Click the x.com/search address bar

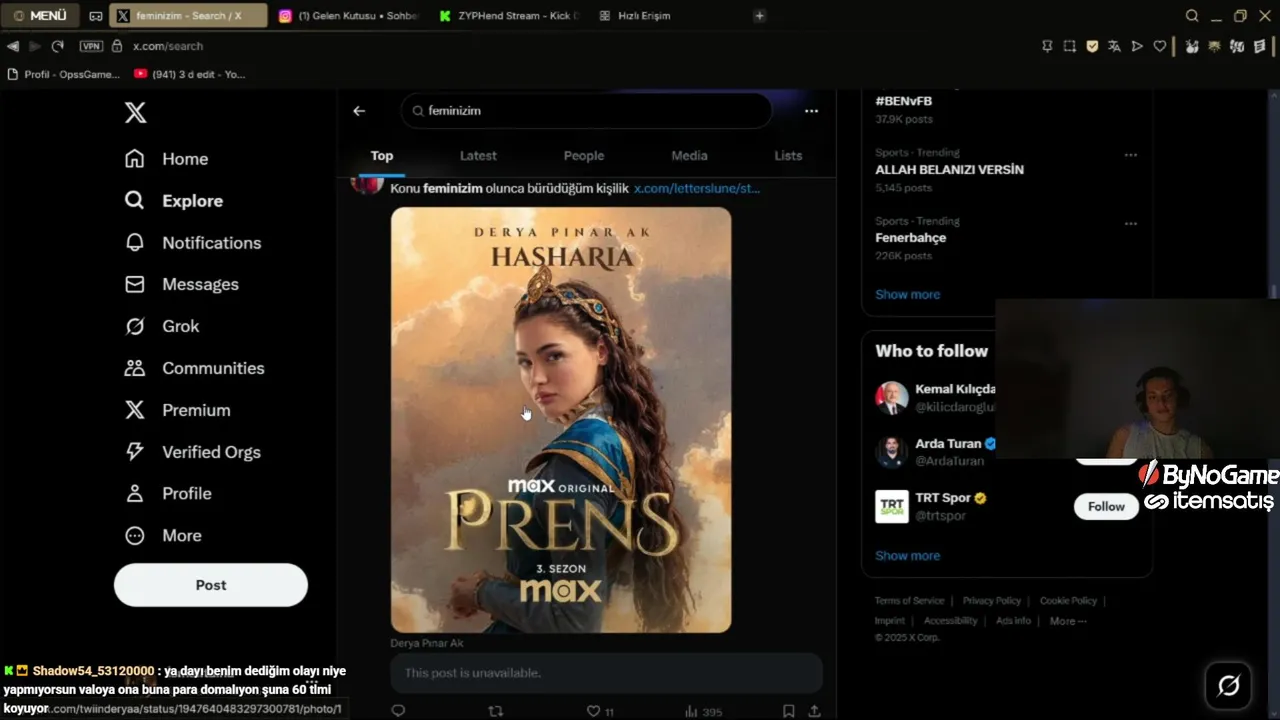coord(167,46)
